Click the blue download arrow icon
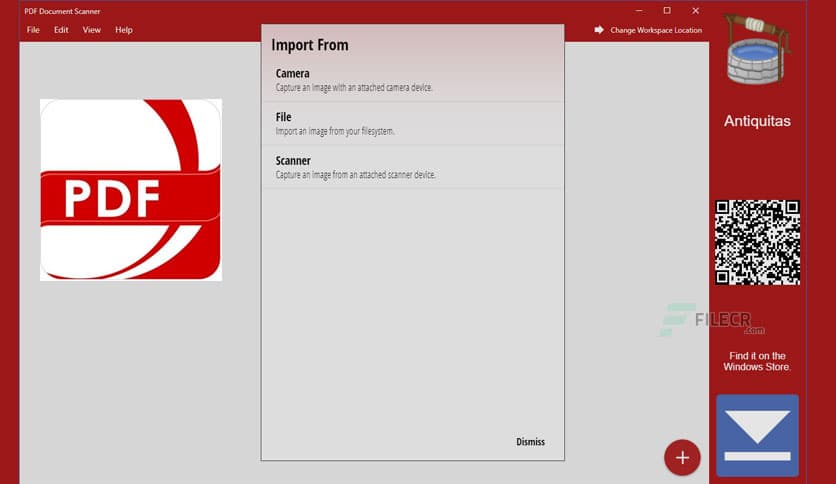This screenshot has height=484, width=836. pyautogui.click(x=757, y=435)
